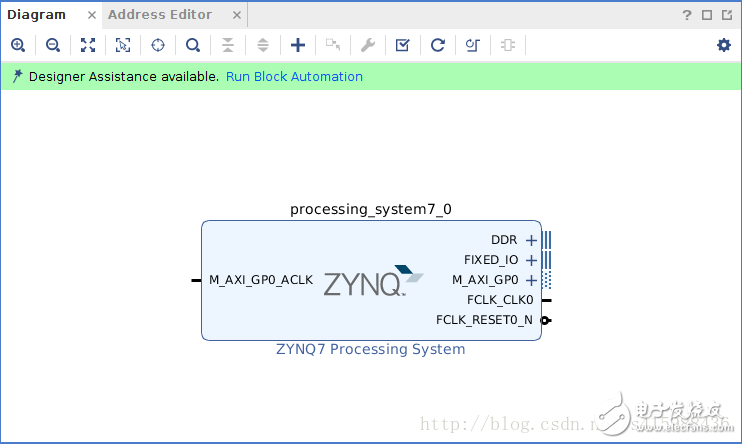Click the Validate Design checkmark icon
The width and height of the screenshot is (742, 444).
point(403,45)
